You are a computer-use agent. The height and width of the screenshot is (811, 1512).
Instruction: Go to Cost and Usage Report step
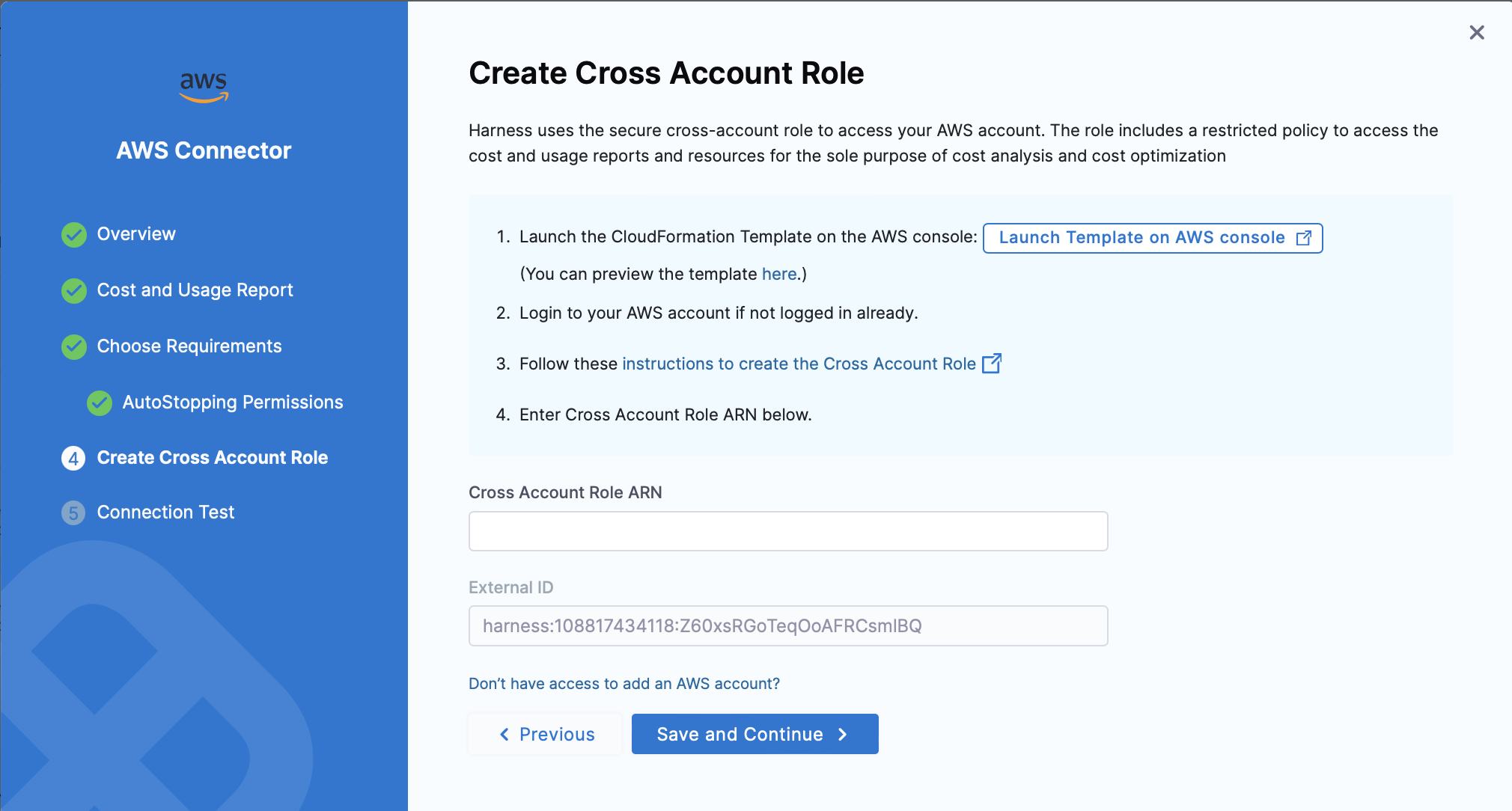(195, 290)
